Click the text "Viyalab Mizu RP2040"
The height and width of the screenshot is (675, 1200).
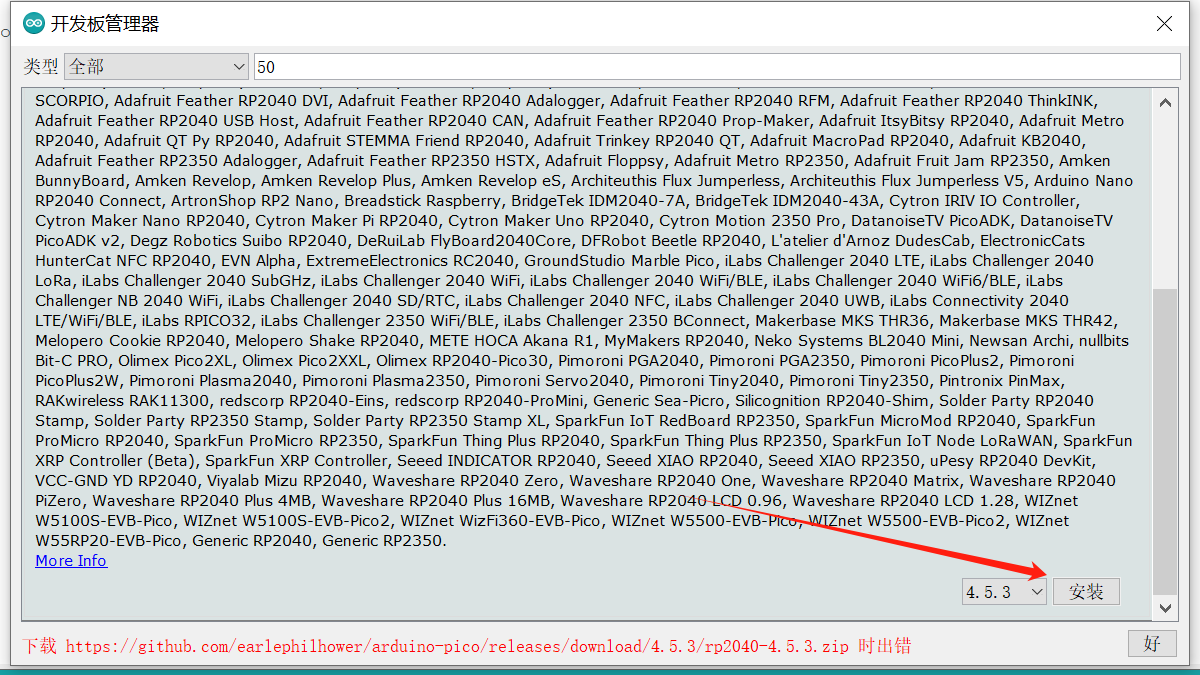pyautogui.click(x=285, y=481)
